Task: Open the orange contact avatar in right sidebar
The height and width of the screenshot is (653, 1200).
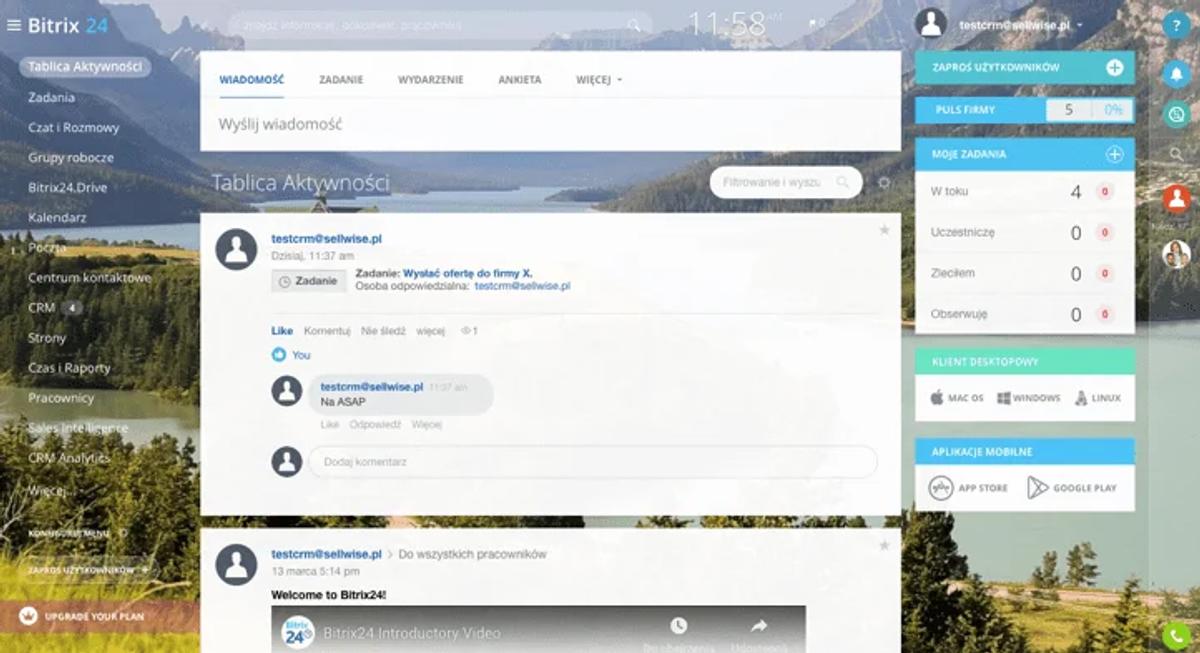Action: pyautogui.click(x=1176, y=199)
